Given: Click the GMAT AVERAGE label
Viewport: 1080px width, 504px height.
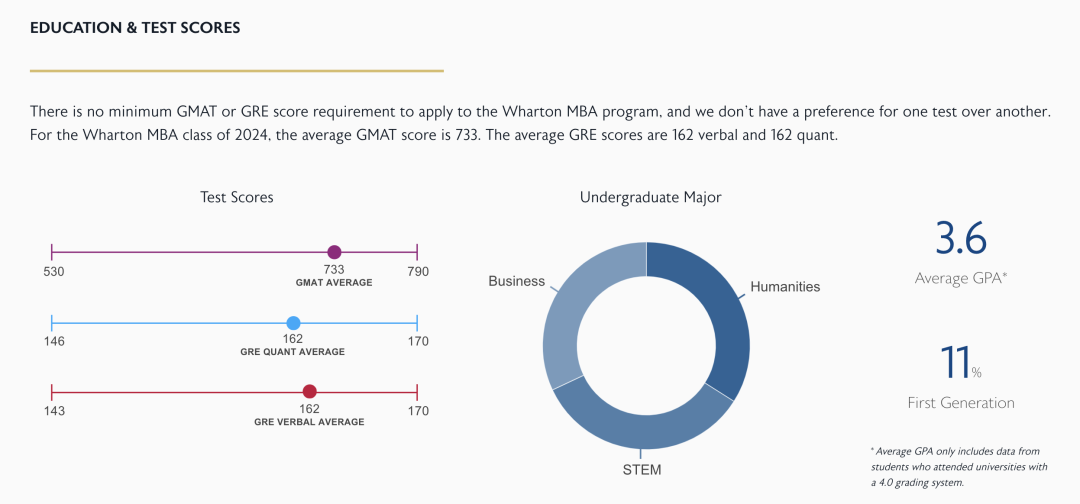Looking at the screenshot, I should pos(334,283).
